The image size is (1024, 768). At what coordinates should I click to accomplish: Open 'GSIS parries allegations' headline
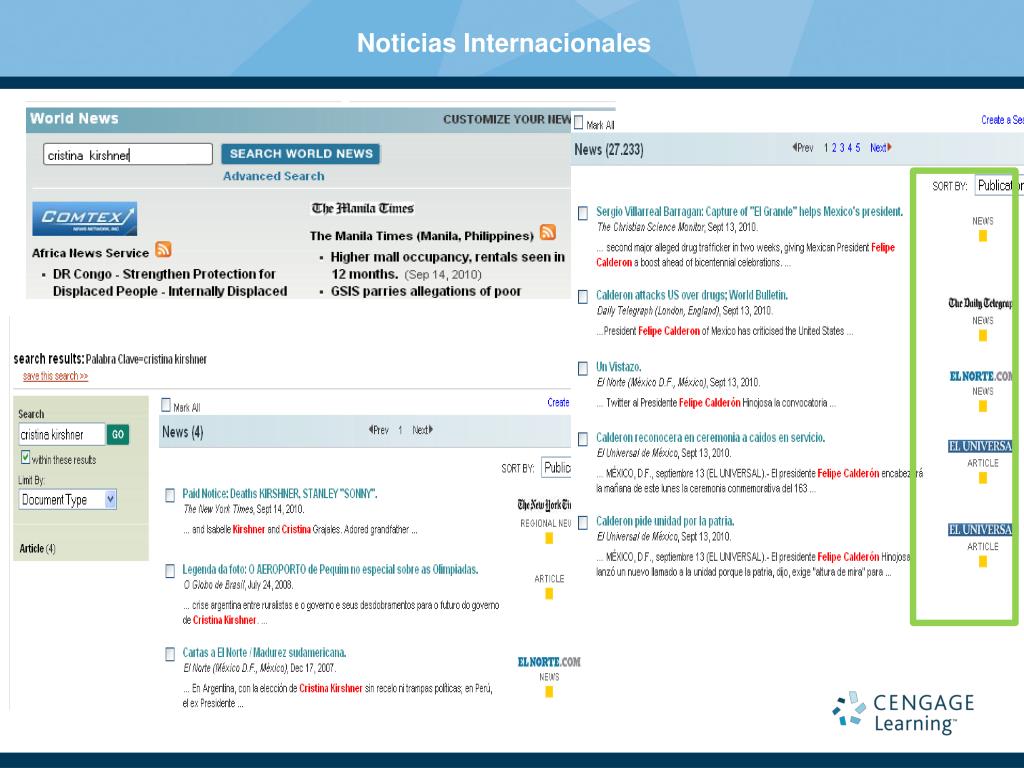[x=426, y=291]
